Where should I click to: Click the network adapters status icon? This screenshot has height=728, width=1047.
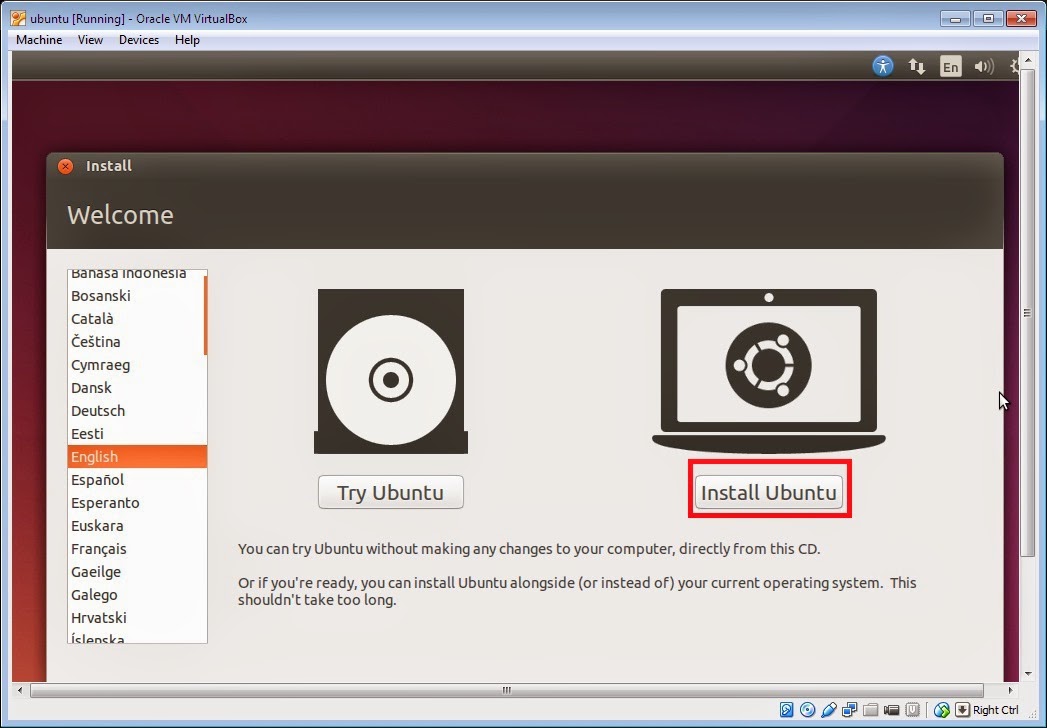pos(849,710)
